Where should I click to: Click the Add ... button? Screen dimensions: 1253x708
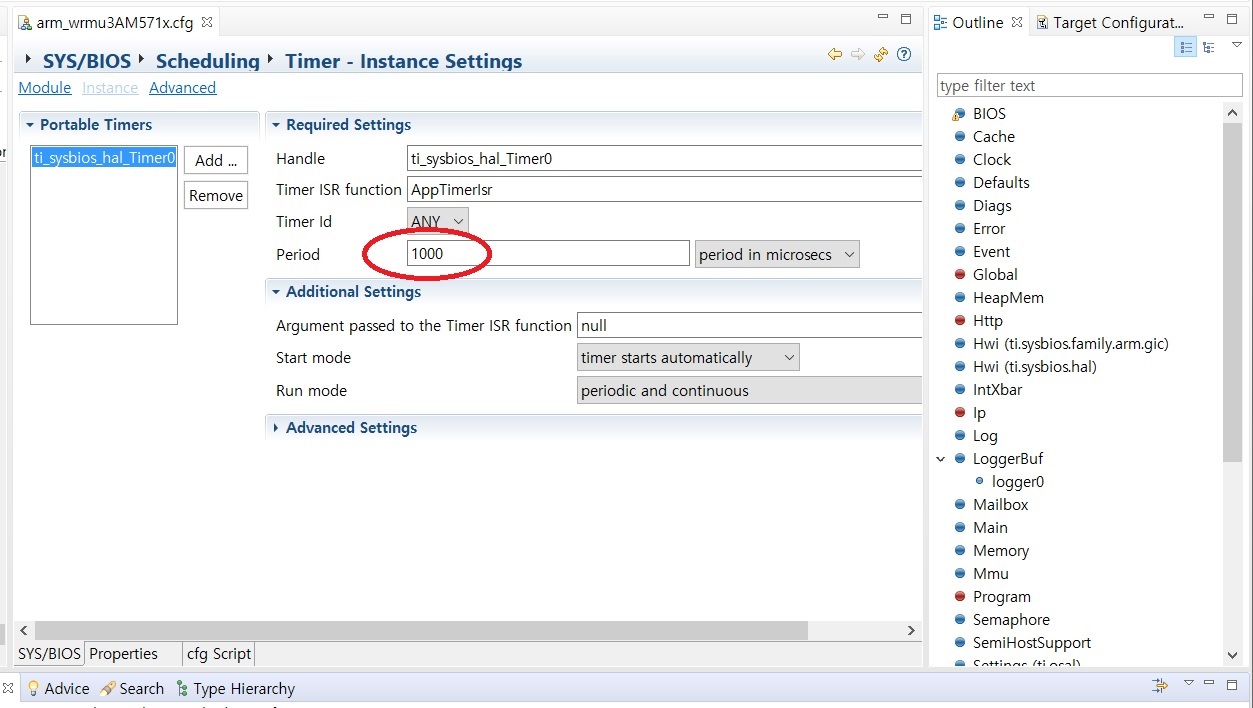tap(215, 160)
